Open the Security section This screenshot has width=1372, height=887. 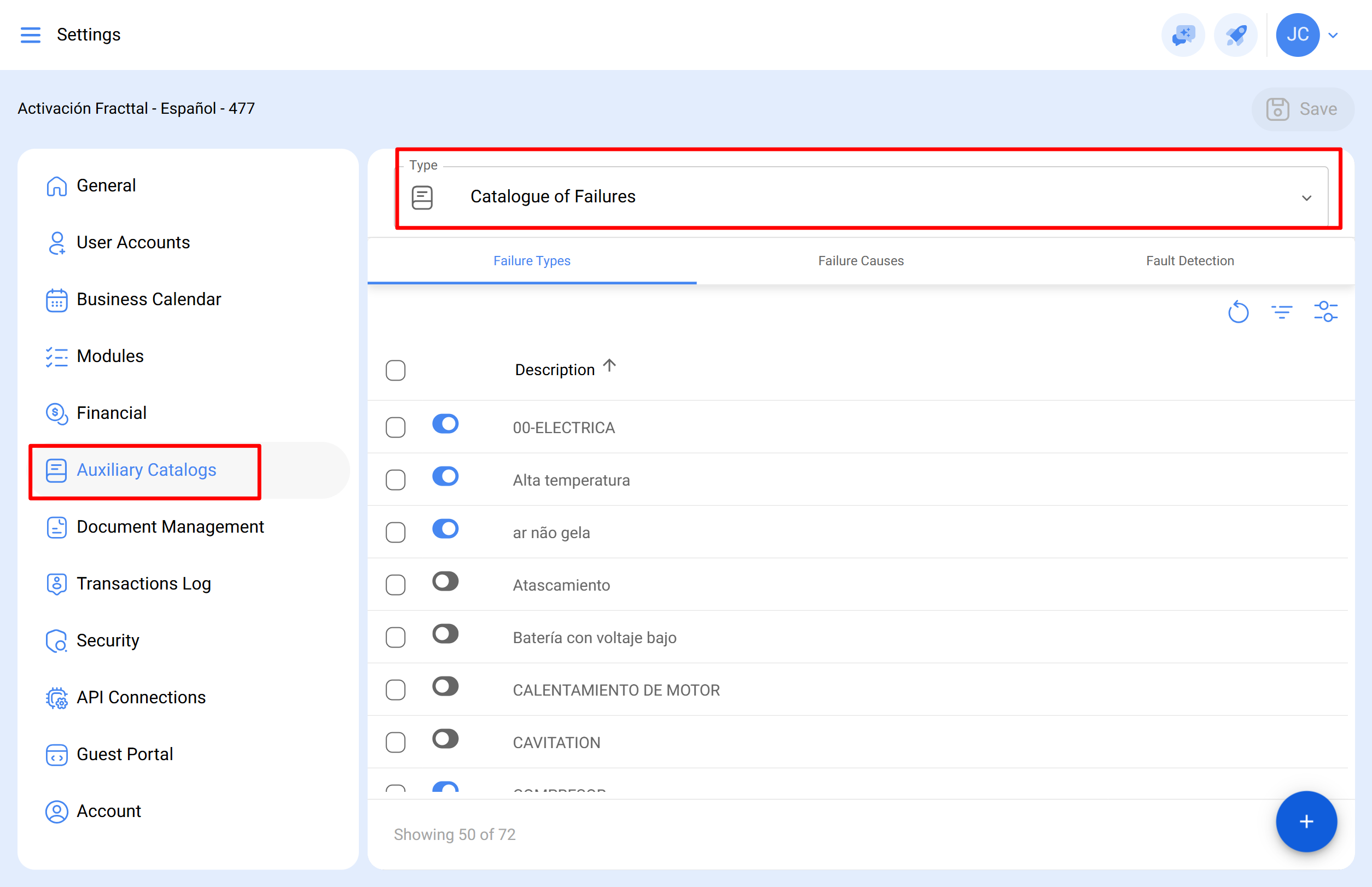point(108,640)
